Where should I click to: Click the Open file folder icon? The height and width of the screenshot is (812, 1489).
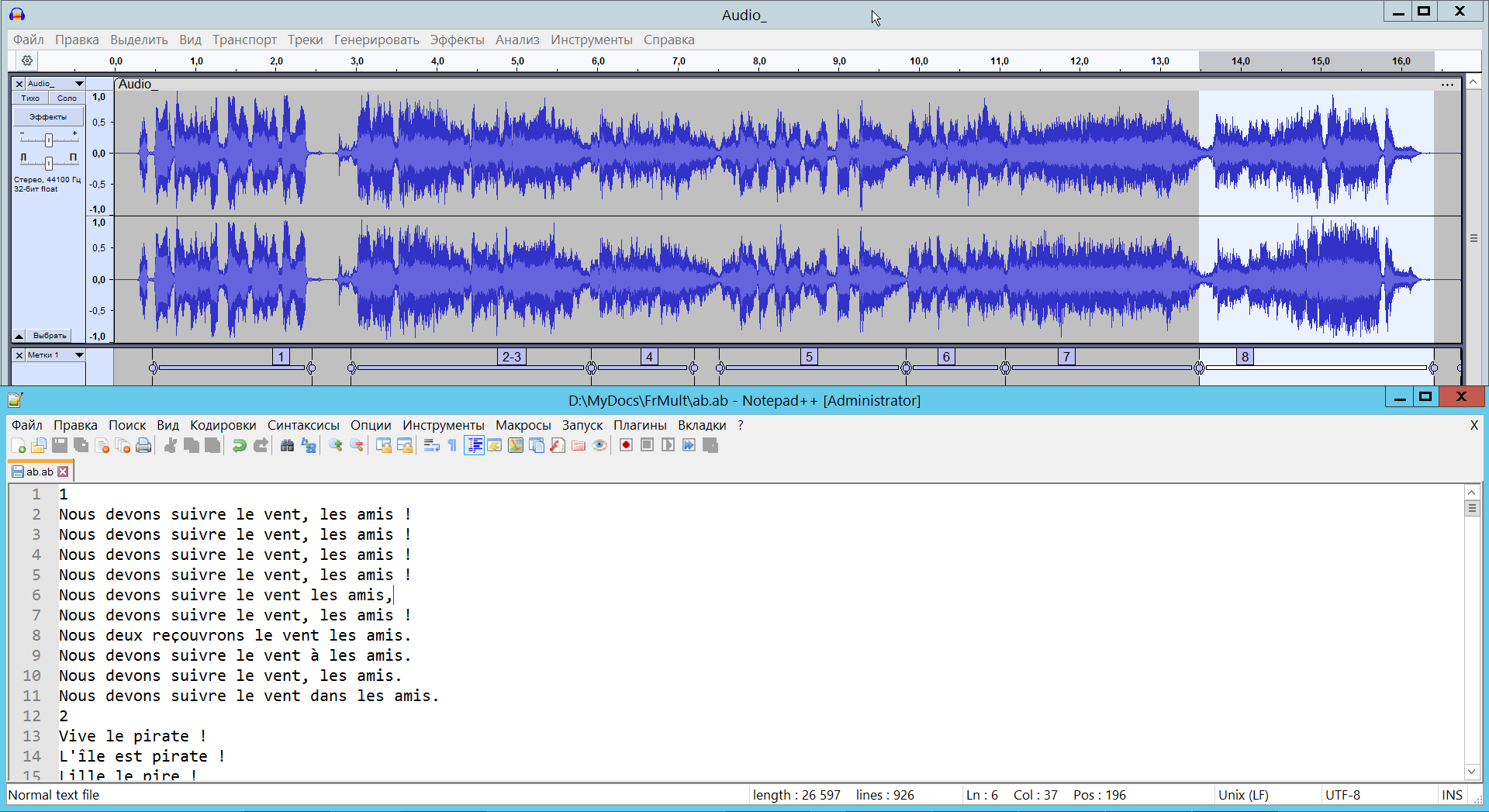[x=39, y=445]
